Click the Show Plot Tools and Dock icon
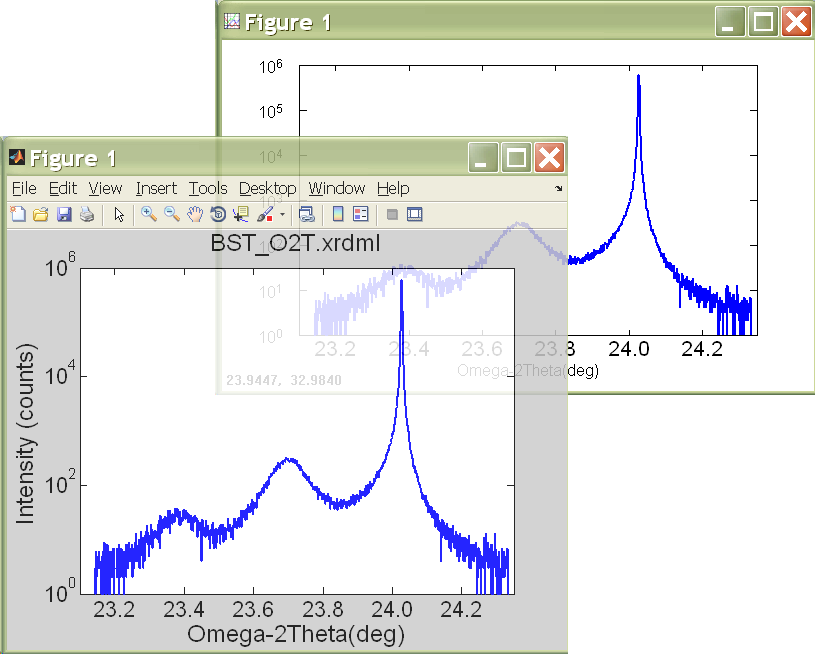Image resolution: width=815 pixels, height=654 pixels. [x=414, y=214]
